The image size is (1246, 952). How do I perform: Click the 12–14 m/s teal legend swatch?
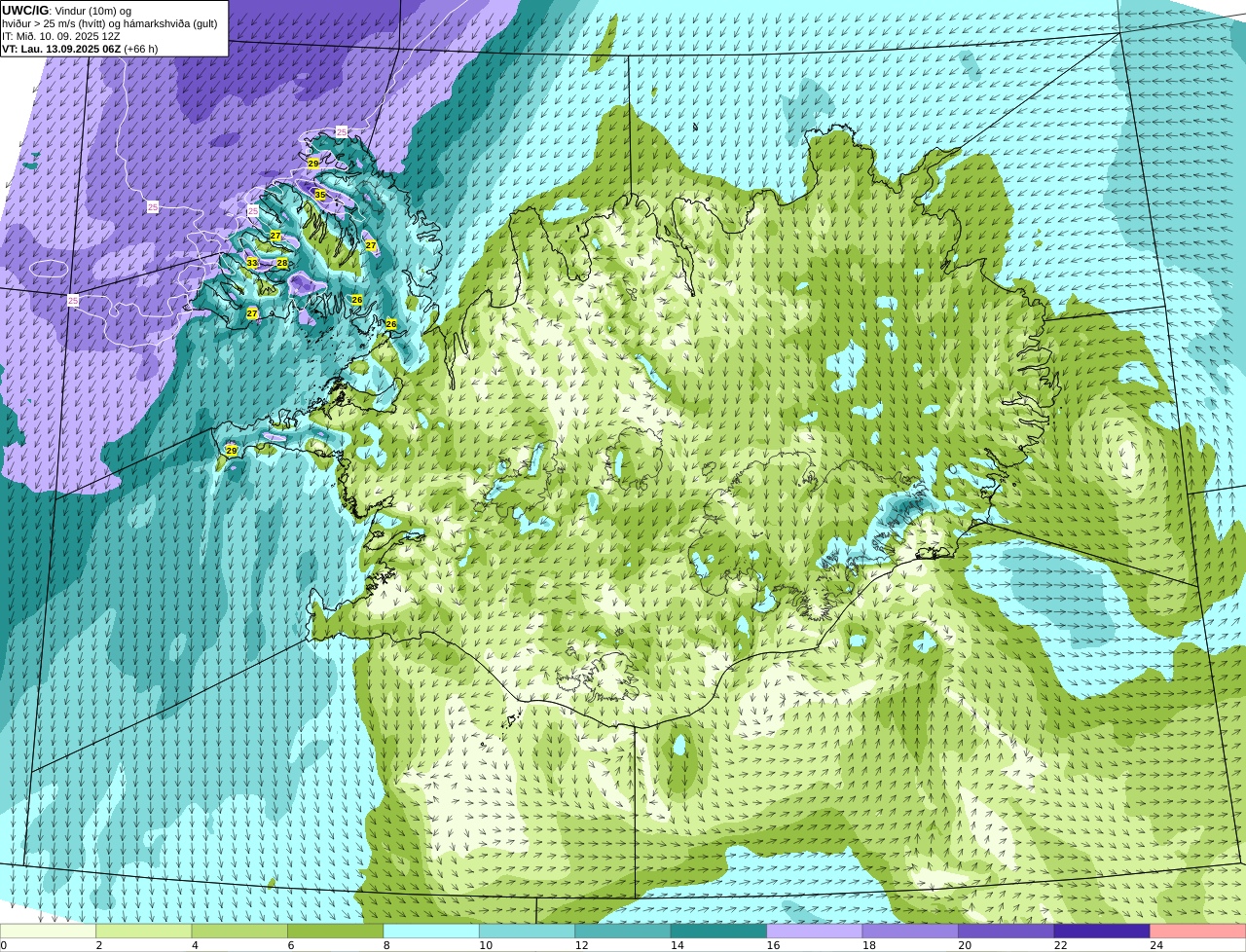[x=623, y=931]
